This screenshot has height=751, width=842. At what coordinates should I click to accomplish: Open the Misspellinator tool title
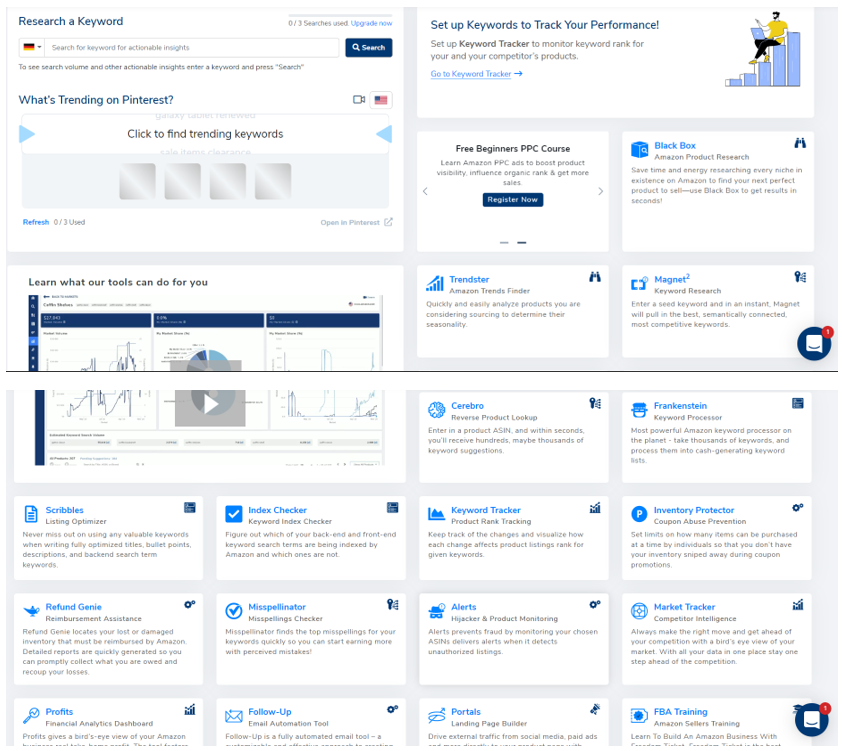(277, 607)
